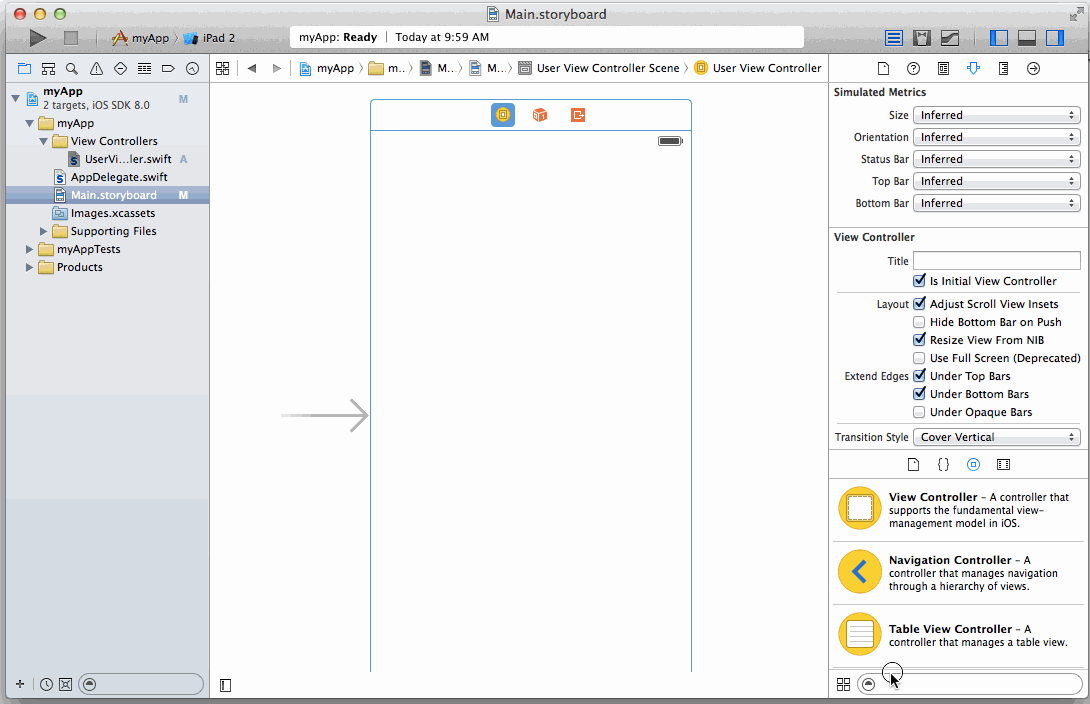The height and width of the screenshot is (704, 1090).
Task: Toggle the Debug area pane
Action: 1027,38
